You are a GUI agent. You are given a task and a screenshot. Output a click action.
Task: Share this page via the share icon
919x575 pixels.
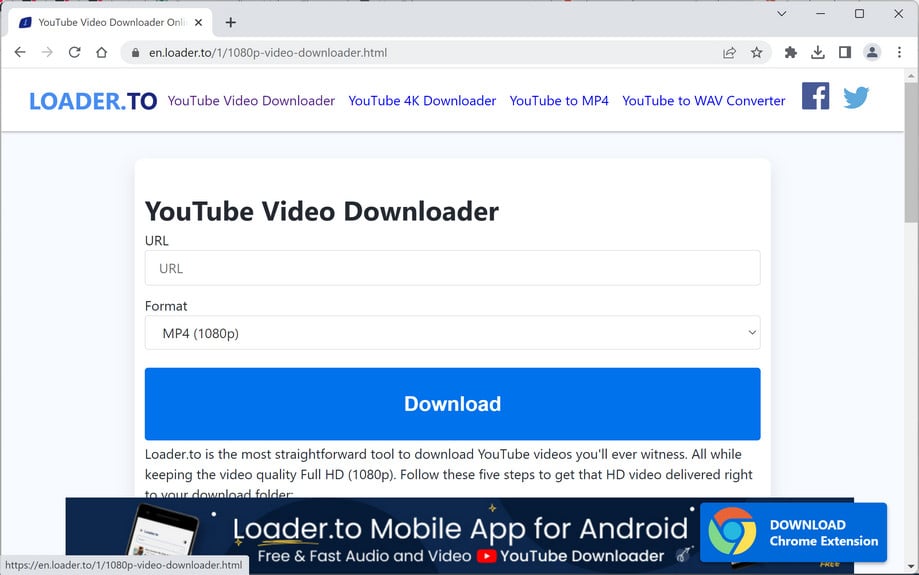(x=729, y=53)
